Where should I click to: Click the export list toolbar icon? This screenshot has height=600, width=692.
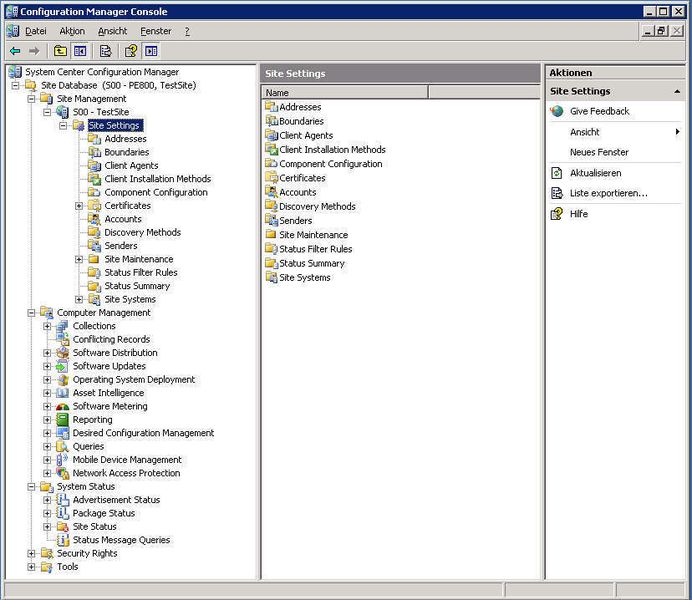point(105,51)
